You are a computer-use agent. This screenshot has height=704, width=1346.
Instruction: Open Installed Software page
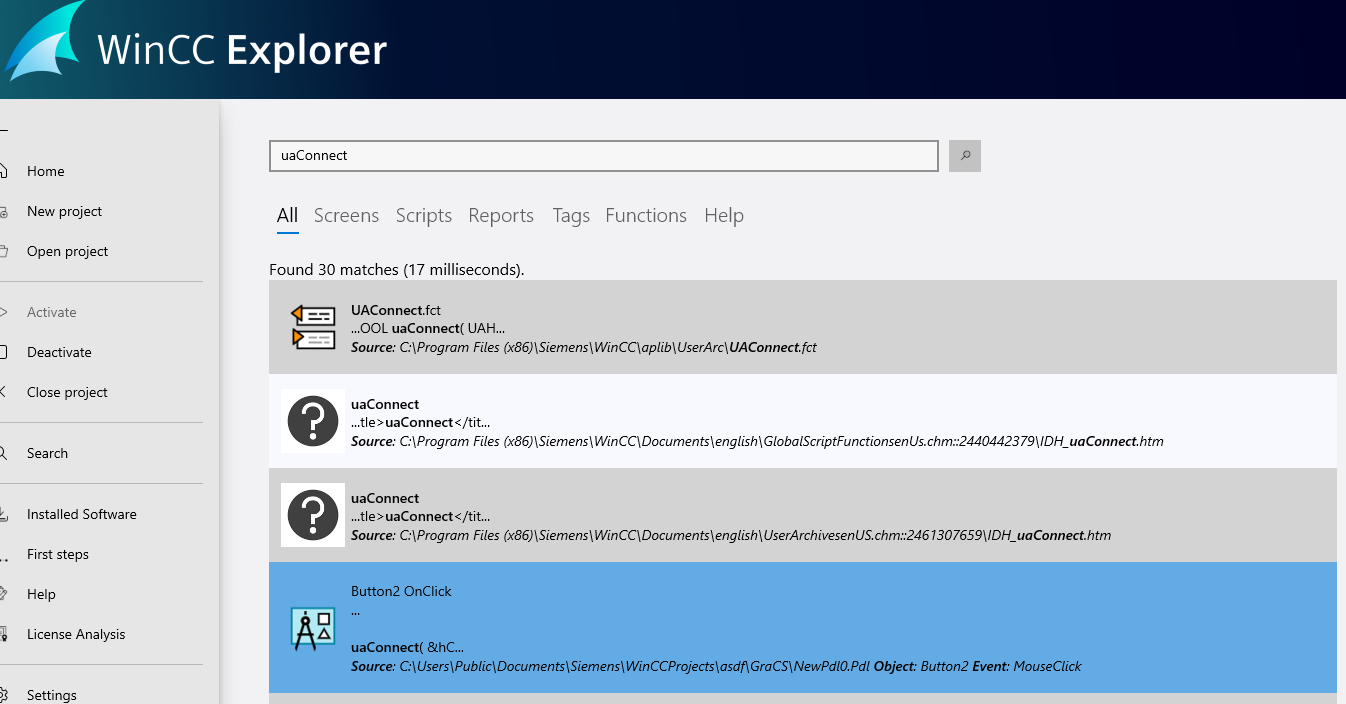pyautogui.click(x=82, y=514)
